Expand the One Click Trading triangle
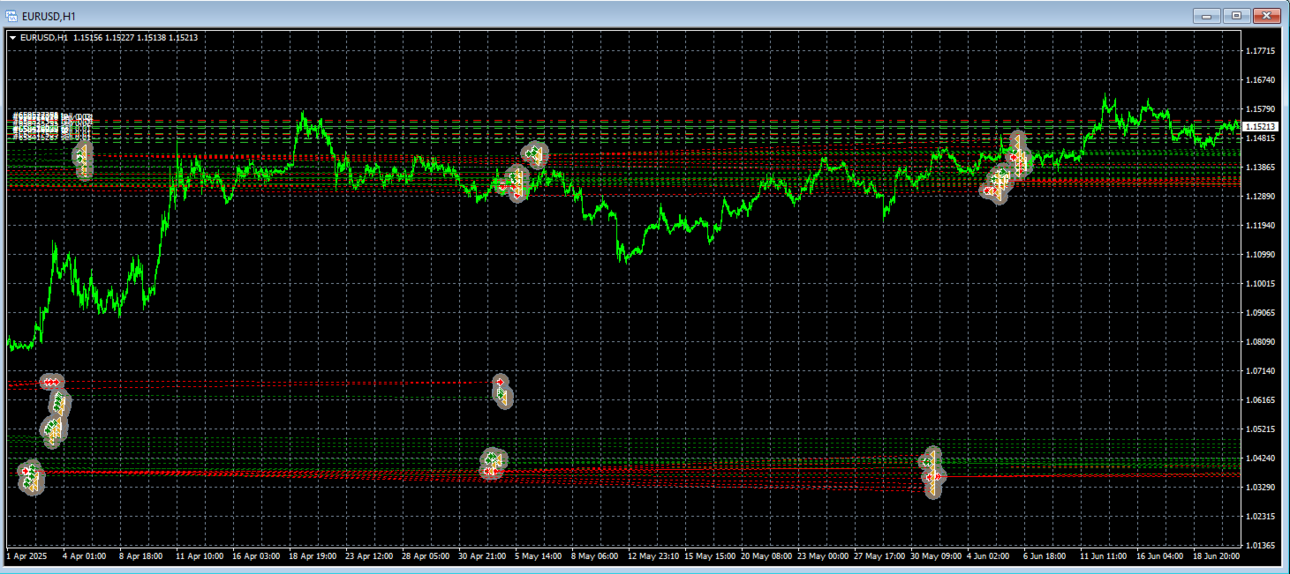 click(x=12, y=38)
